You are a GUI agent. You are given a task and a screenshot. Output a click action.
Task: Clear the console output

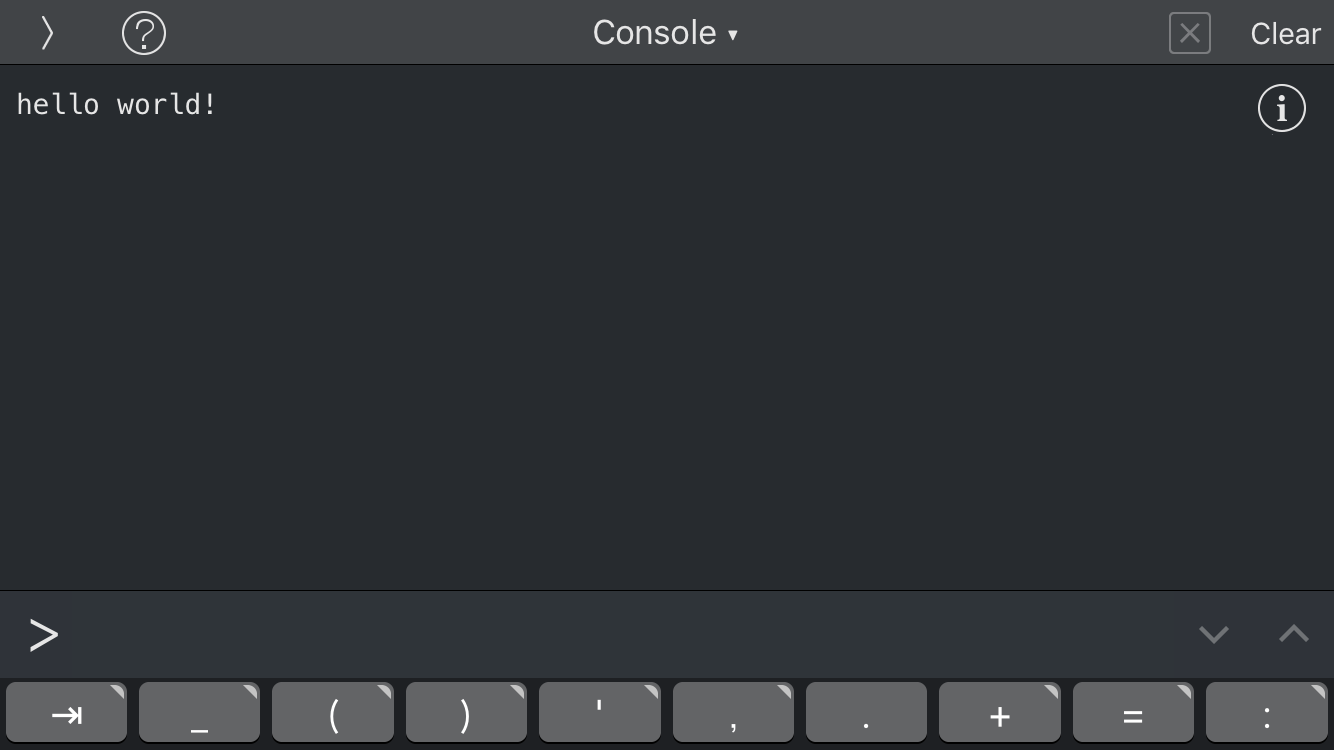pos(1285,33)
